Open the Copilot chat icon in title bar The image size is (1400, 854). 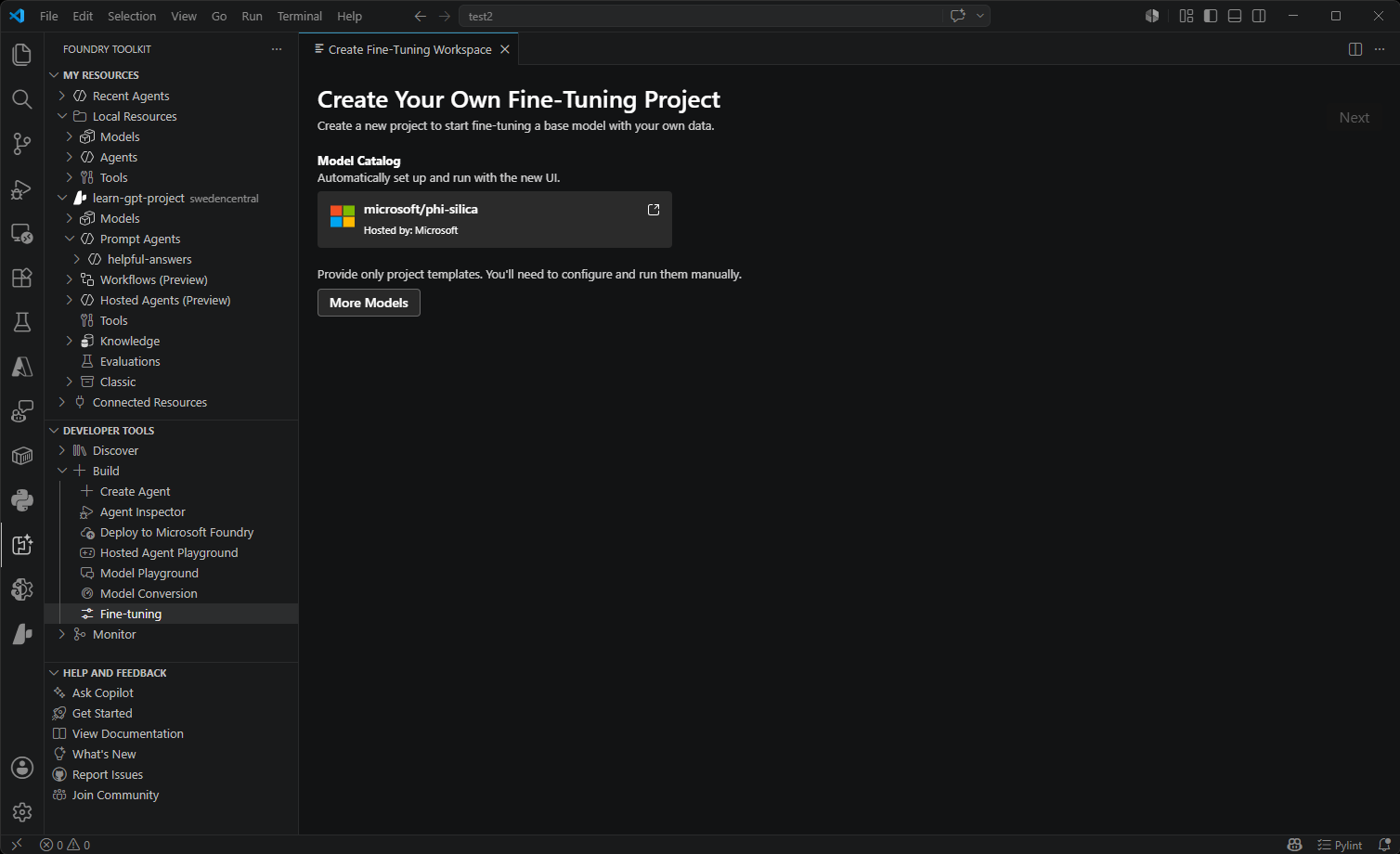[958, 16]
